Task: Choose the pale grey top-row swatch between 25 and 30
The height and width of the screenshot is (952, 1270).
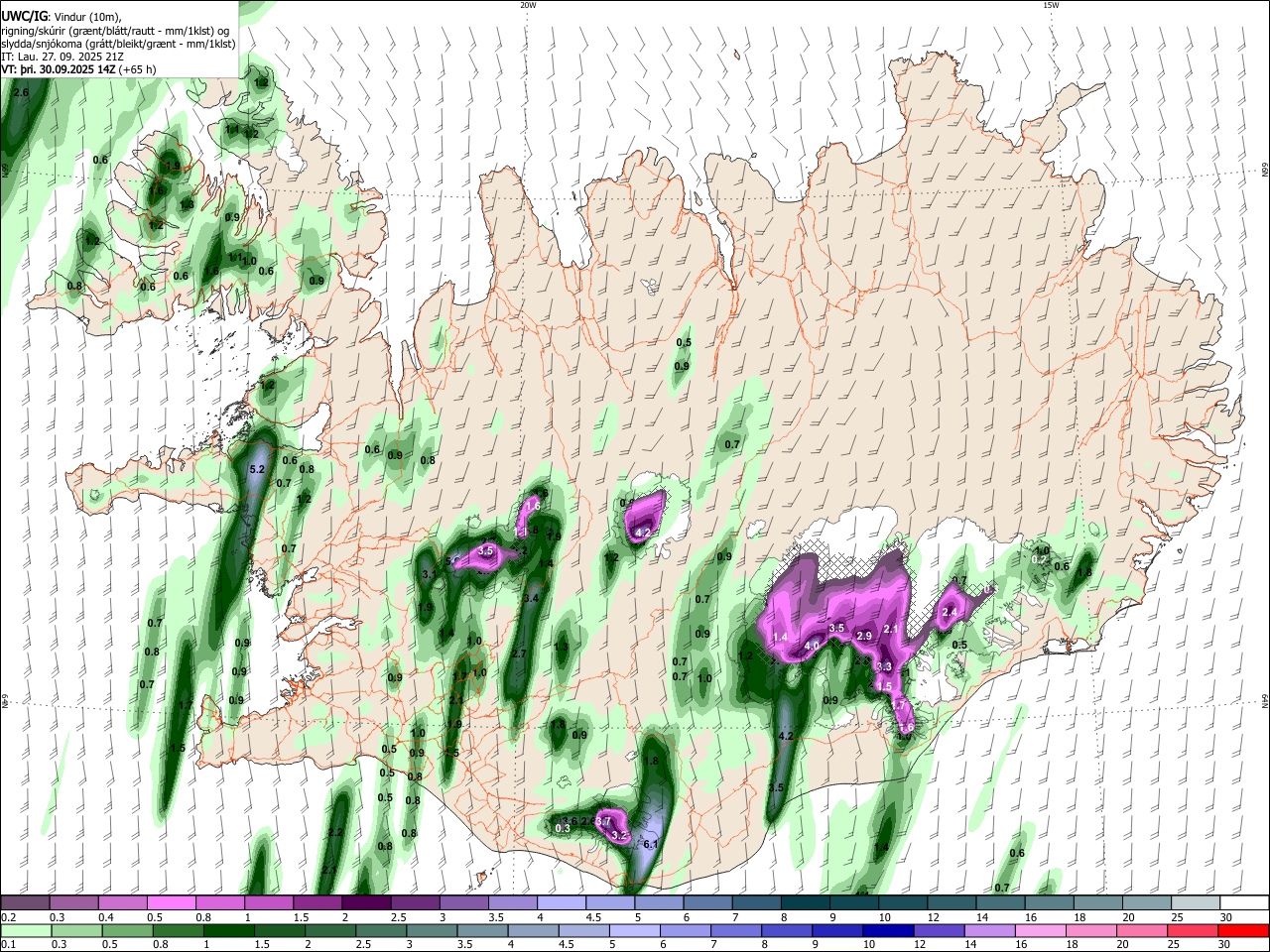Action: point(1197,903)
